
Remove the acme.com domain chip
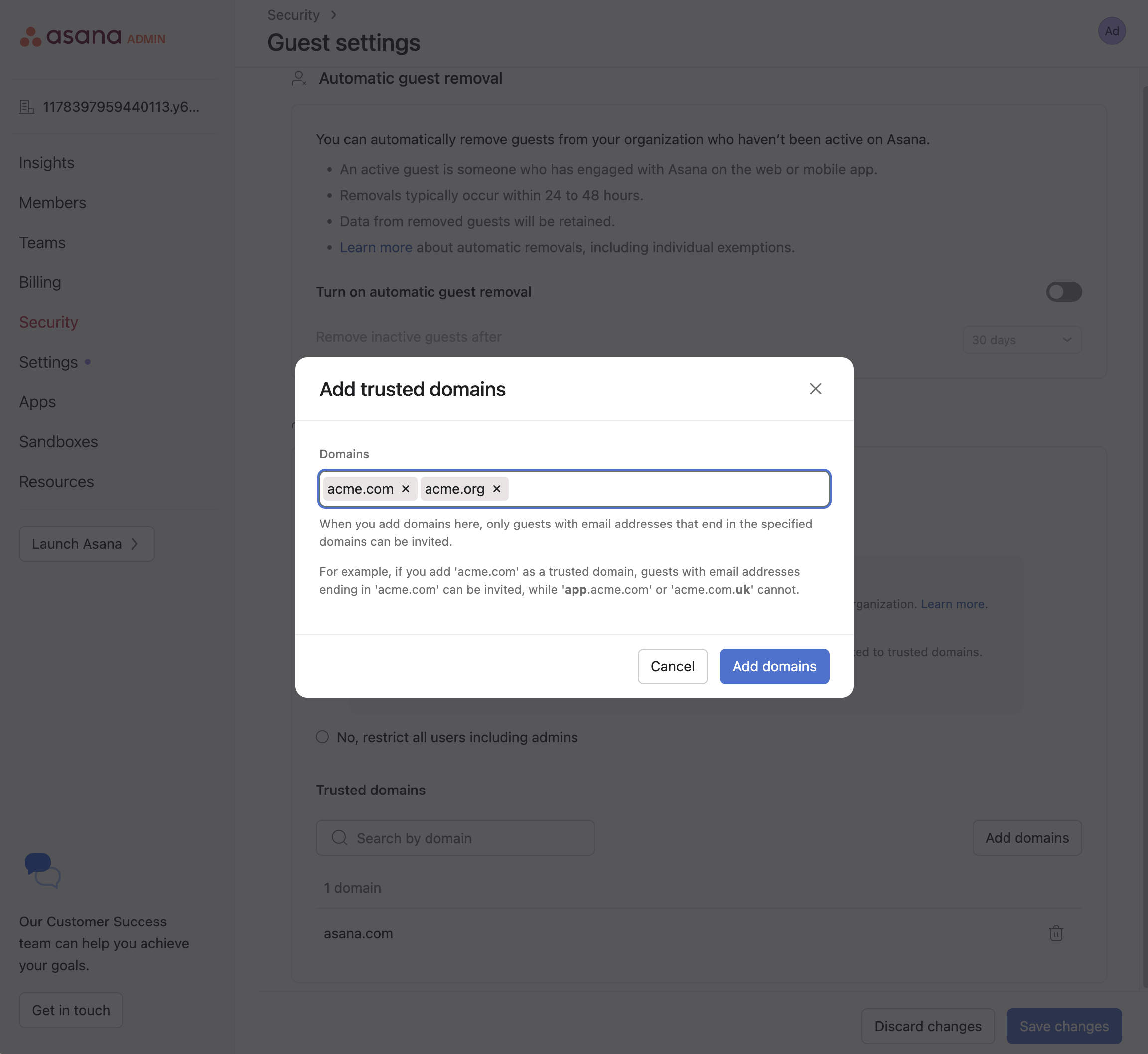[405, 489]
